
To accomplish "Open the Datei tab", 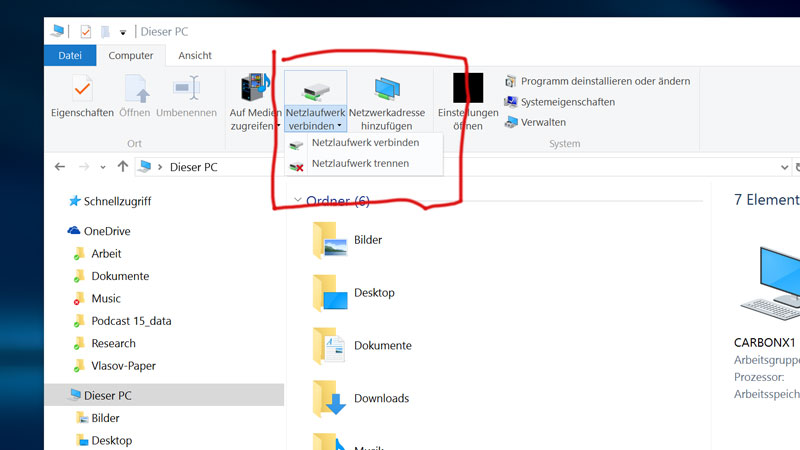I will pyautogui.click(x=70, y=56).
